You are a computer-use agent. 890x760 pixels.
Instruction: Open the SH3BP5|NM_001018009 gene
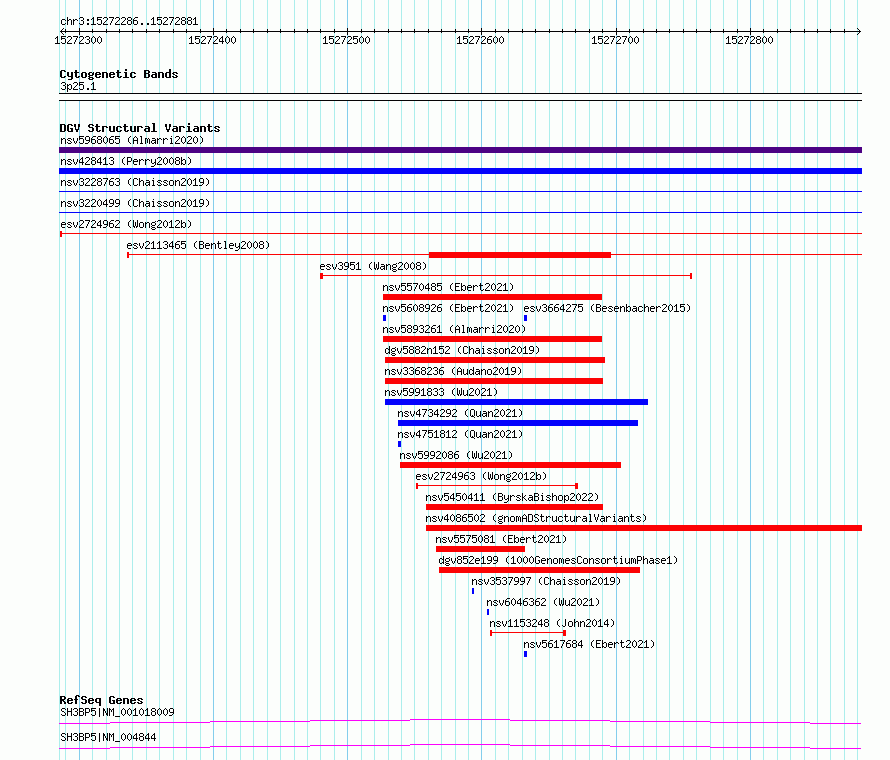[117, 712]
